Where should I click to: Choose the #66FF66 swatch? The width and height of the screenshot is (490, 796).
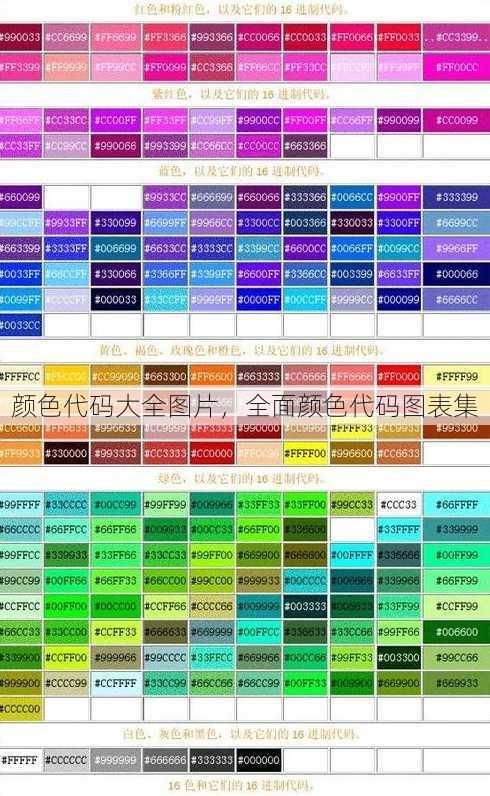[x=116, y=529]
